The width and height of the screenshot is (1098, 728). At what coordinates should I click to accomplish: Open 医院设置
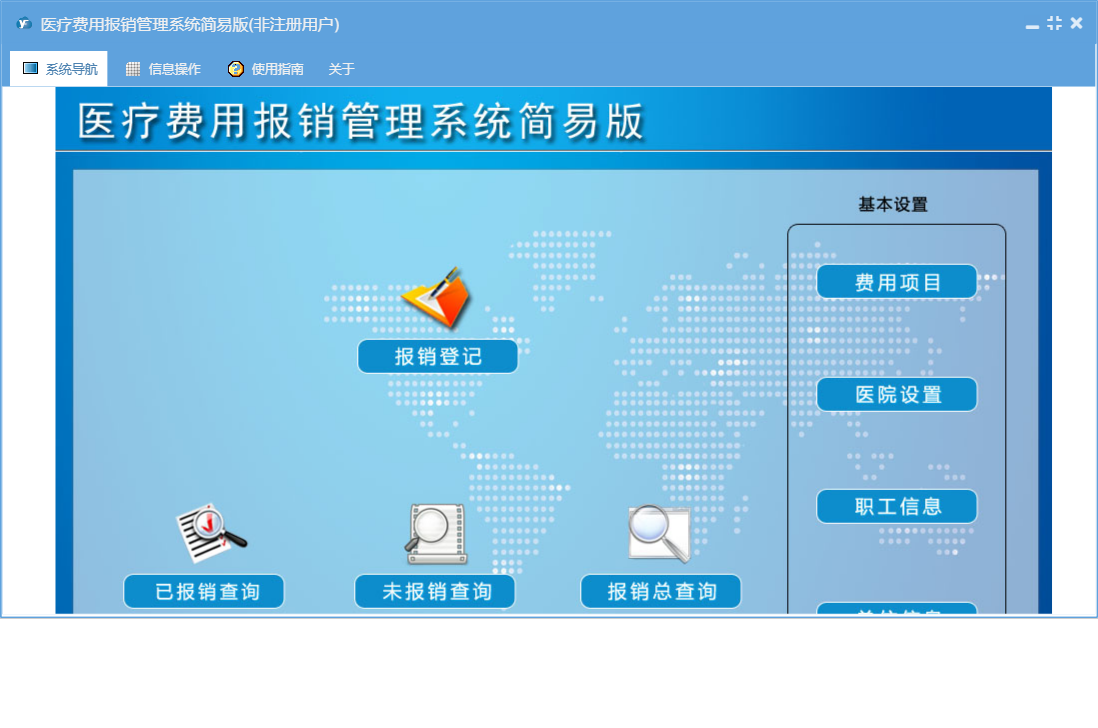tap(897, 394)
